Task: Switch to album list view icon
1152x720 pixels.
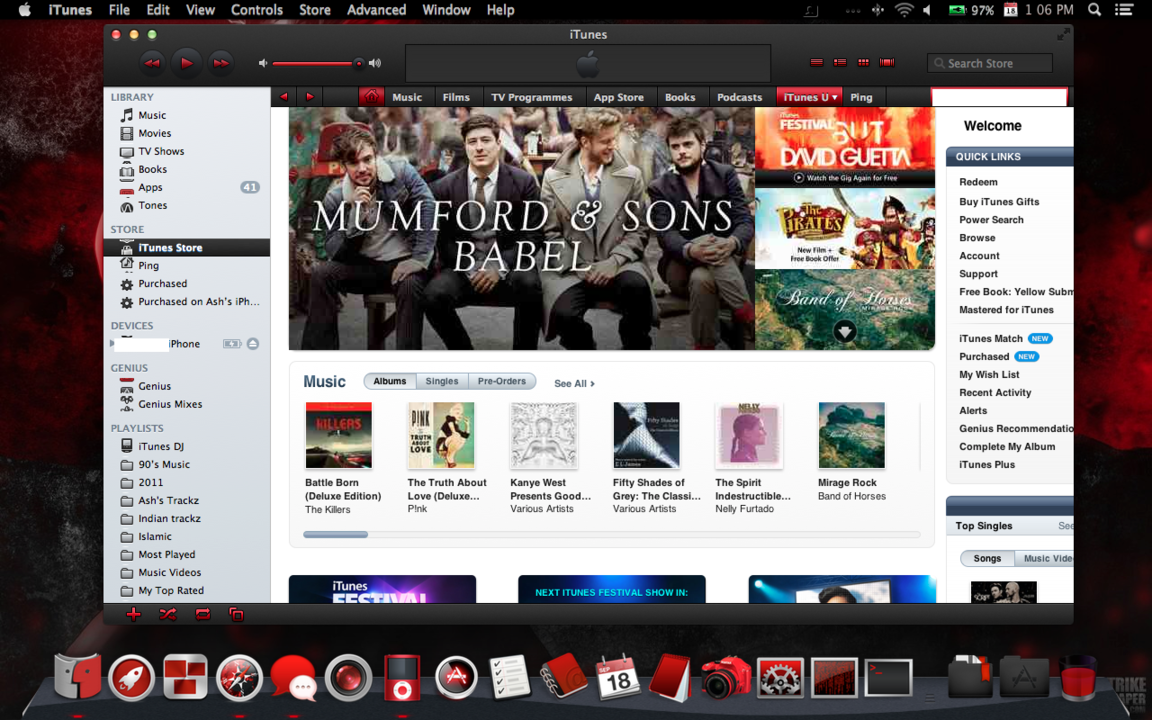Action: point(840,62)
